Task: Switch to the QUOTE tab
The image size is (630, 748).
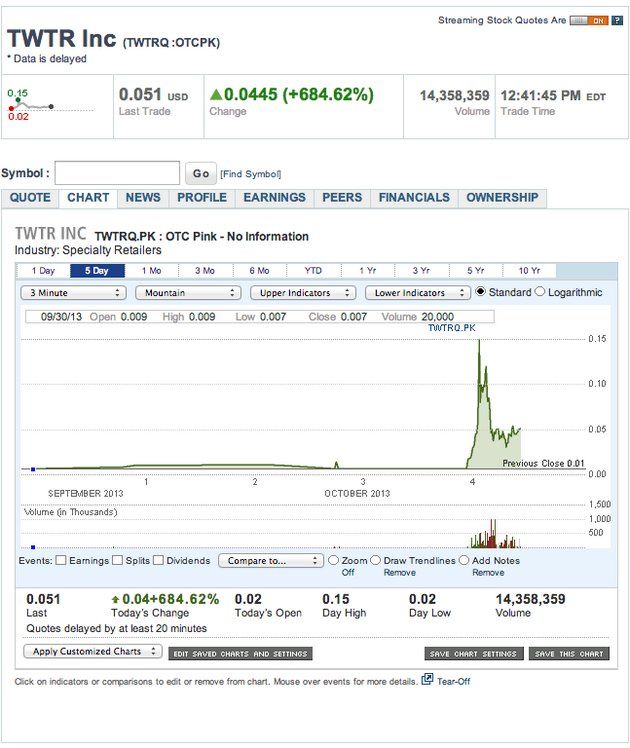Action: (30, 197)
